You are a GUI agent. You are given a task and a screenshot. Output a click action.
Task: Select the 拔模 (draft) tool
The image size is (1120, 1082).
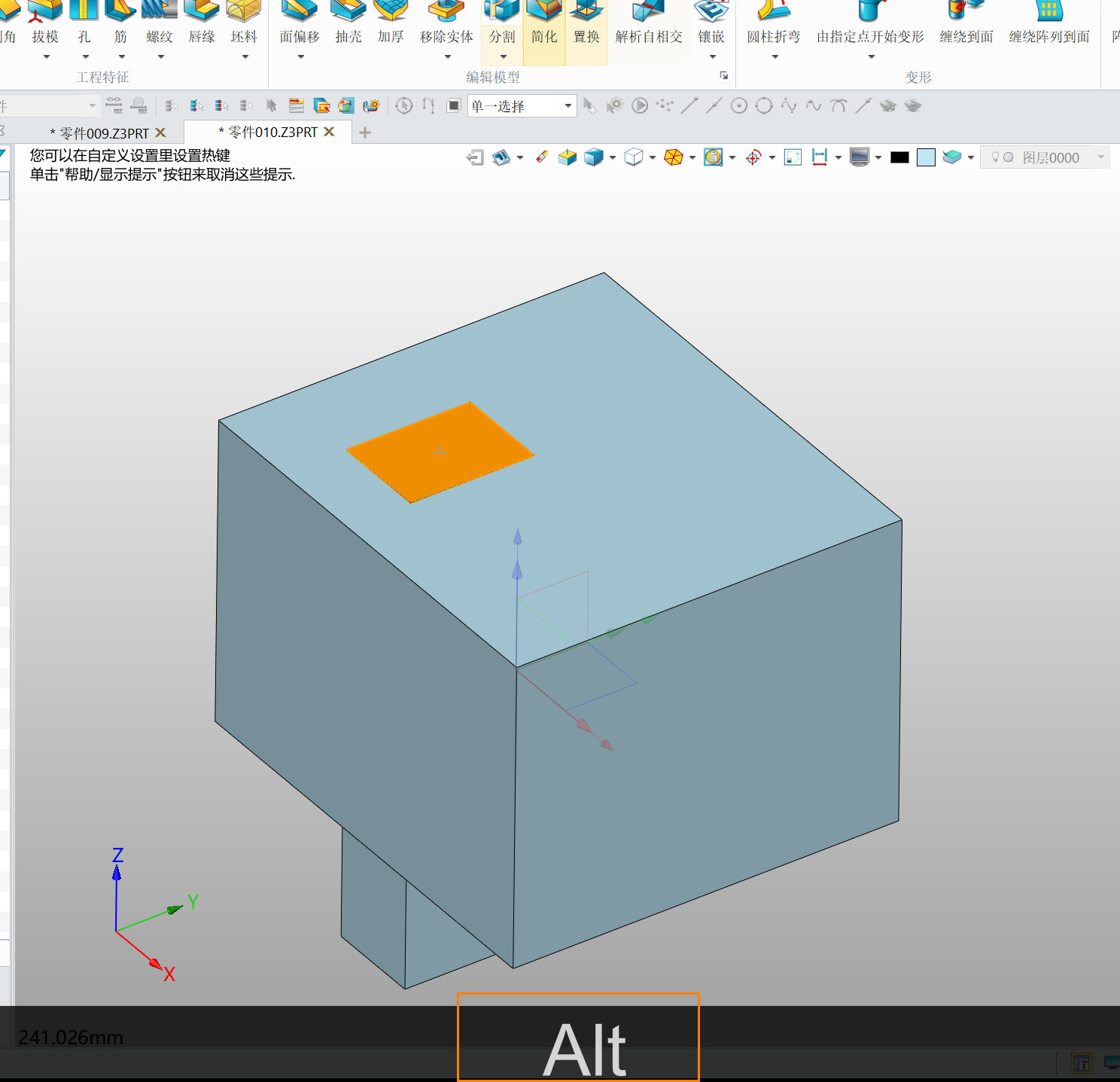[45, 23]
